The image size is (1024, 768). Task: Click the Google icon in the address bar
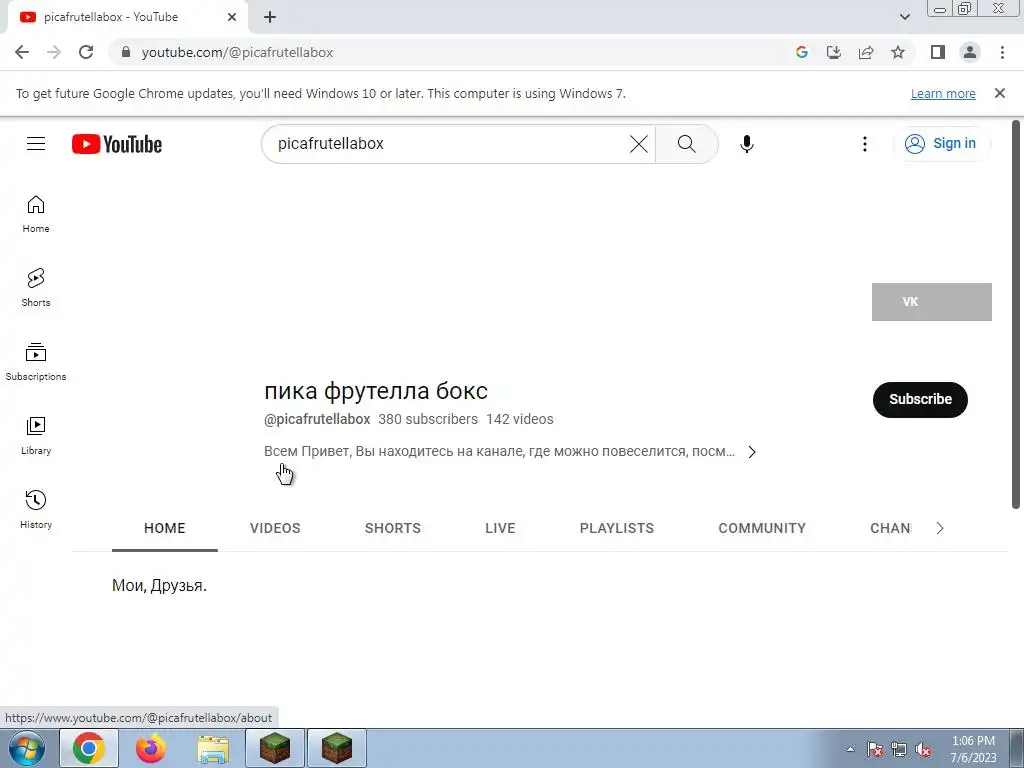pyautogui.click(x=801, y=52)
